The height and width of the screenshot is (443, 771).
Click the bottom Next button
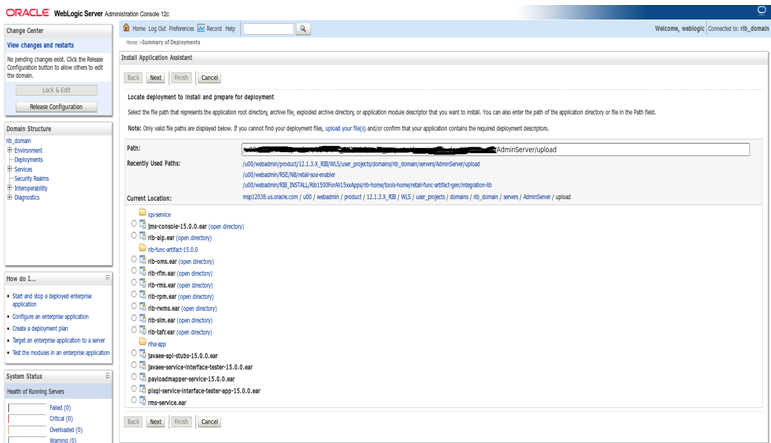pyautogui.click(x=156, y=422)
